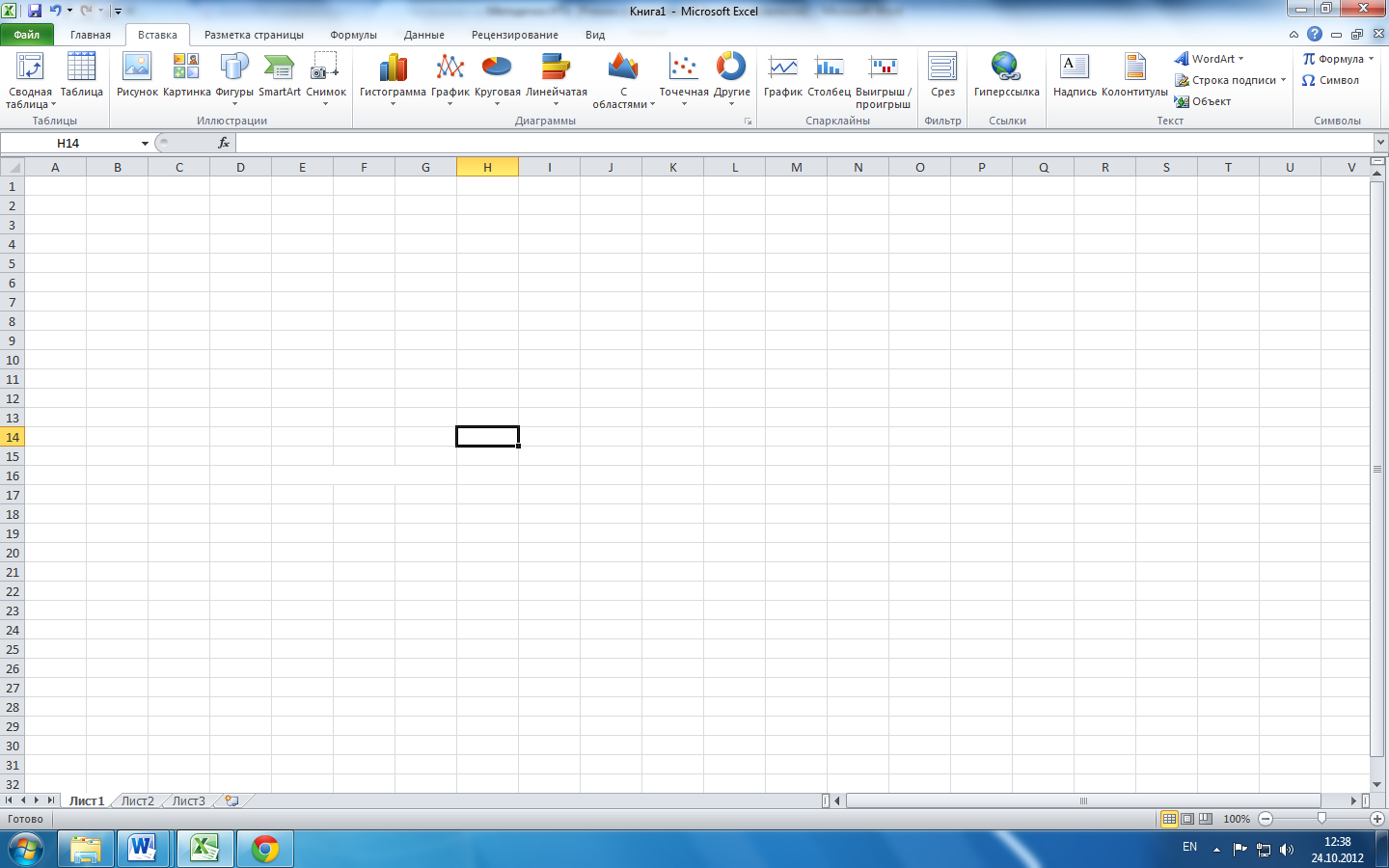Insert a Выигрыш/проигрыш sparkline
Screen dimensions: 1389x868
(x=884, y=80)
